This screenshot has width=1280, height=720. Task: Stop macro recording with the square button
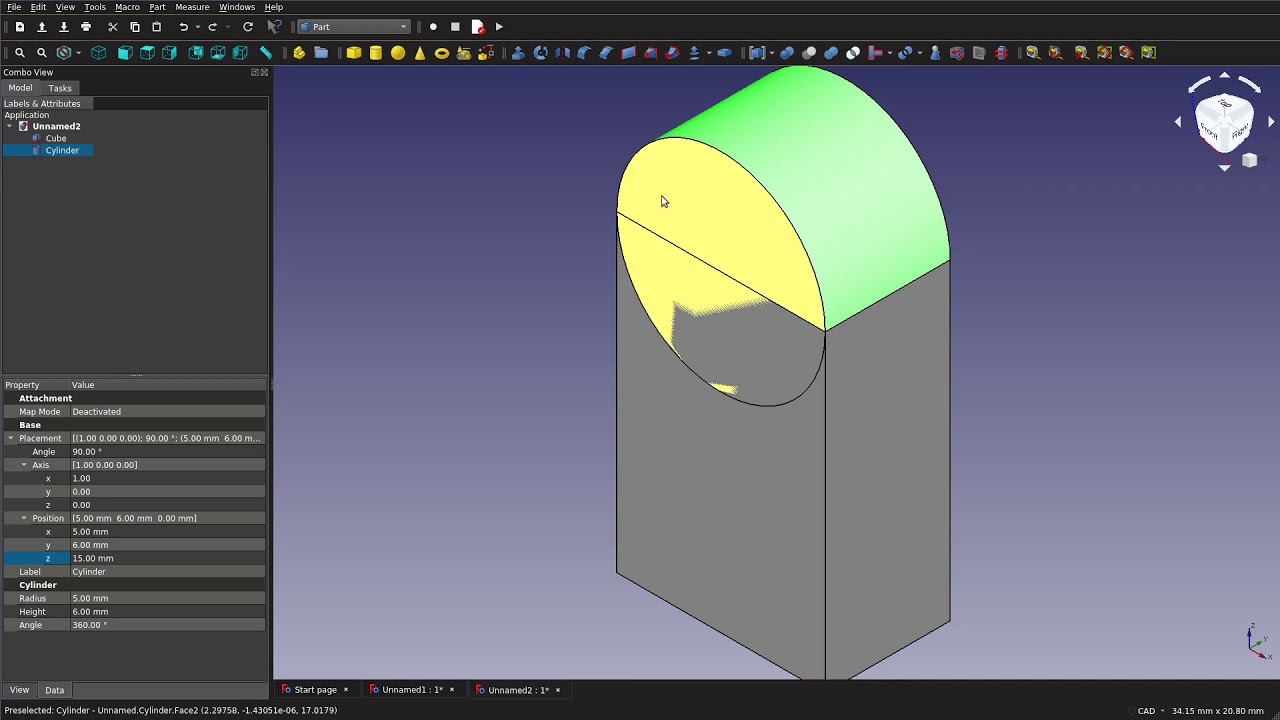[455, 27]
